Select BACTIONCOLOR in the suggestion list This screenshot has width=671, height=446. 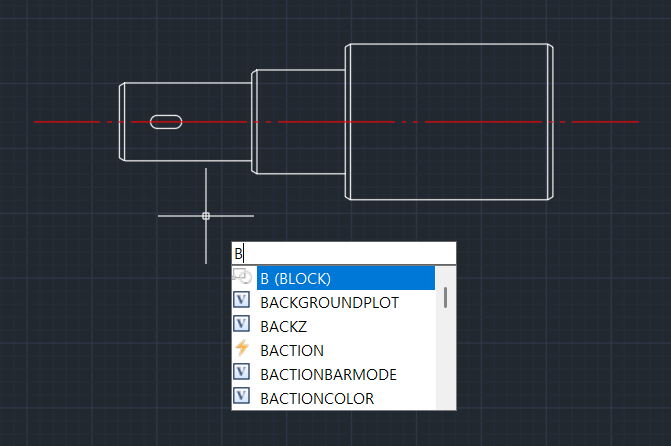pos(317,398)
